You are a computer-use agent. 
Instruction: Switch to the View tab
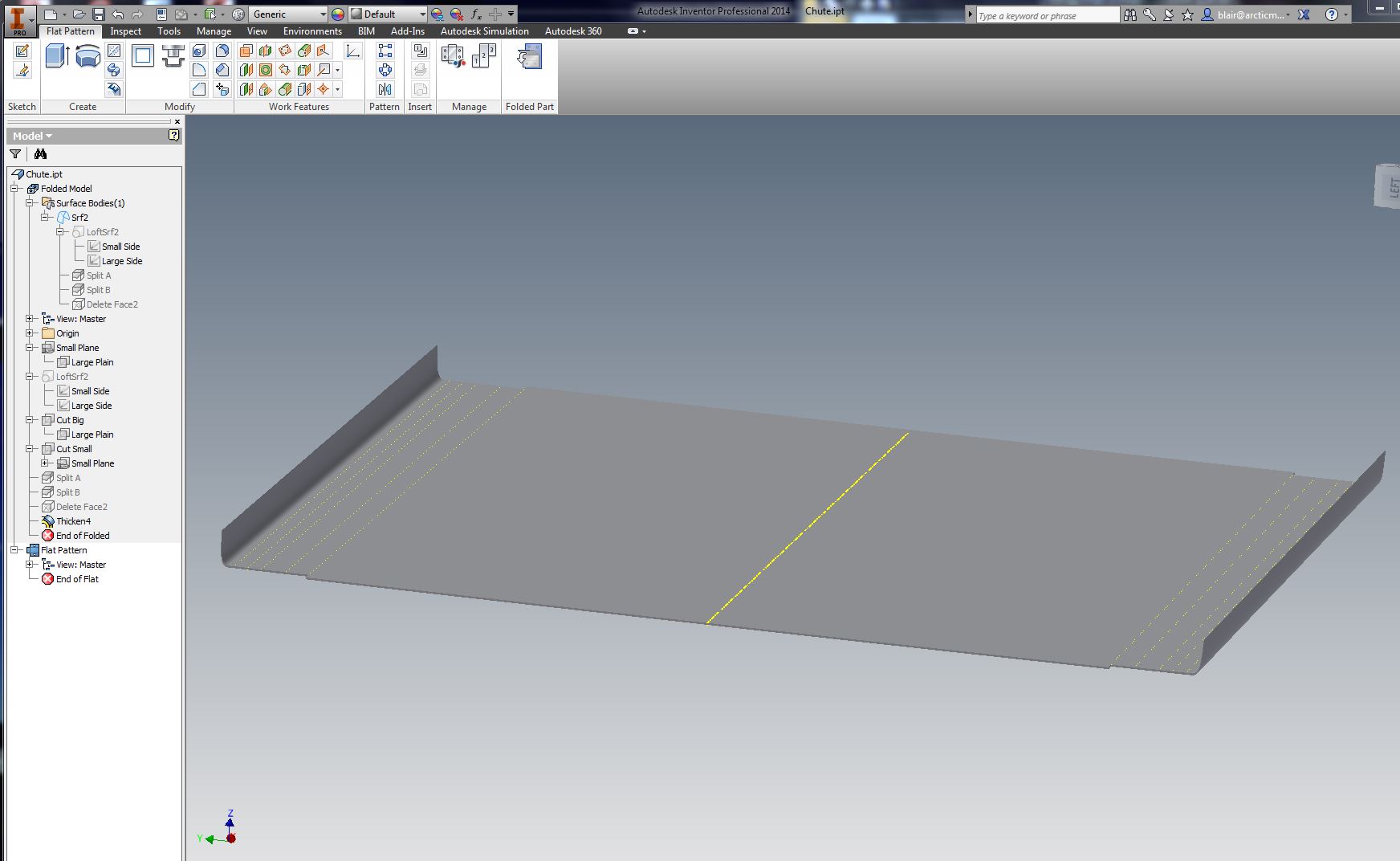[x=257, y=31]
